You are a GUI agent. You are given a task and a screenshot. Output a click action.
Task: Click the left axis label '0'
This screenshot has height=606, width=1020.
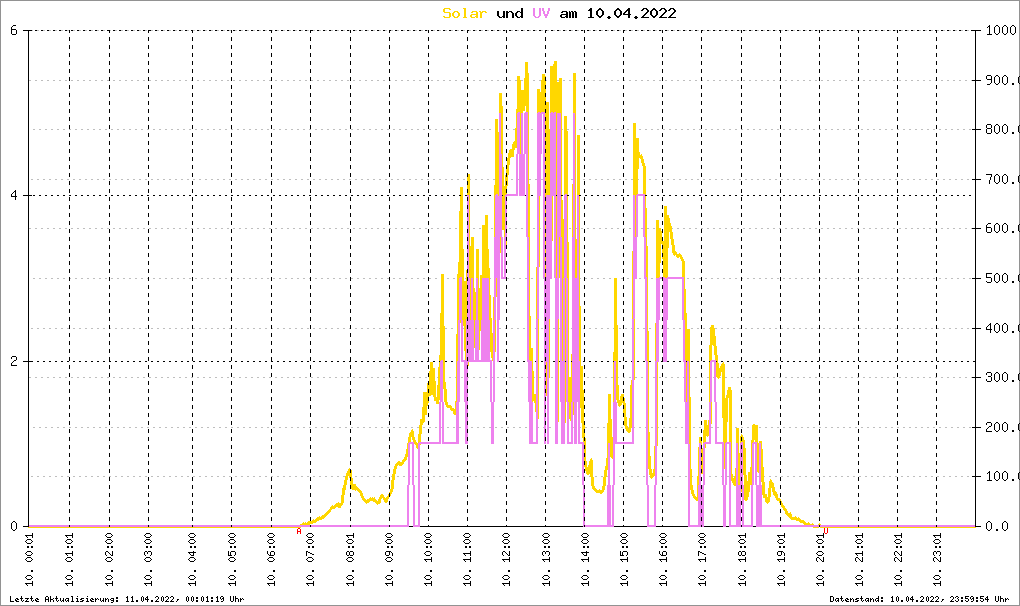14,527
